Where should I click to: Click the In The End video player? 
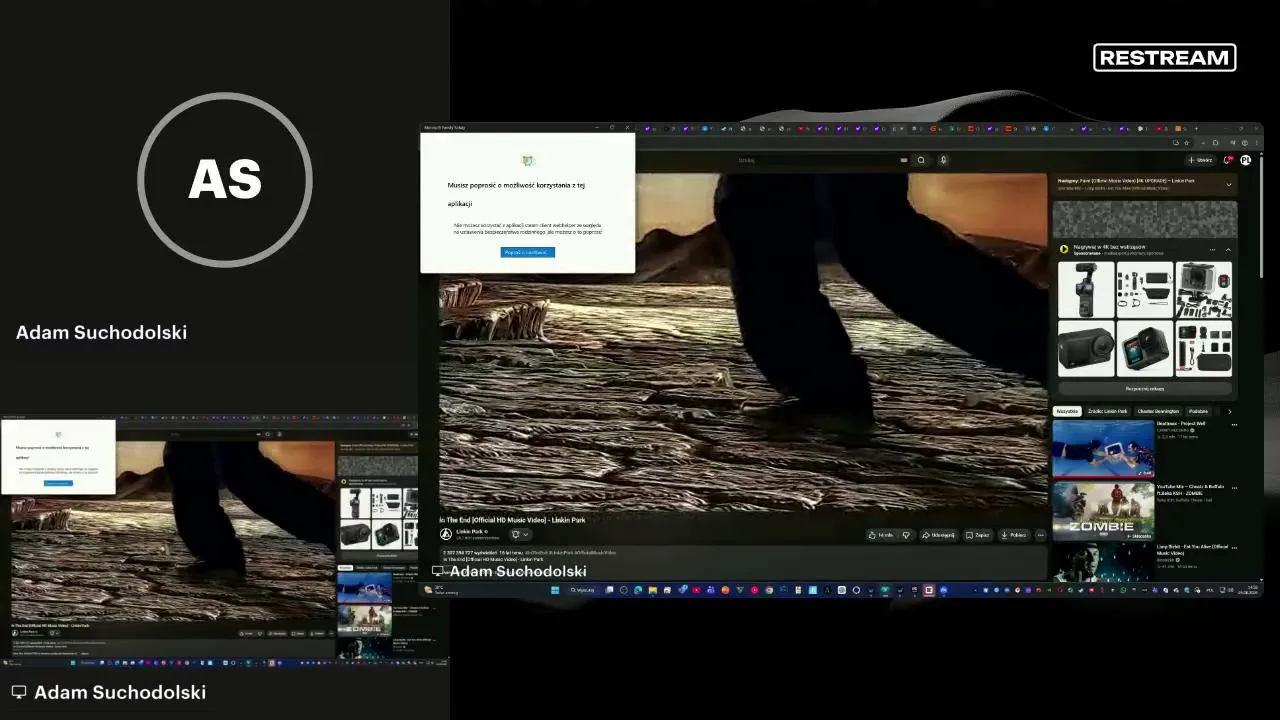point(743,342)
